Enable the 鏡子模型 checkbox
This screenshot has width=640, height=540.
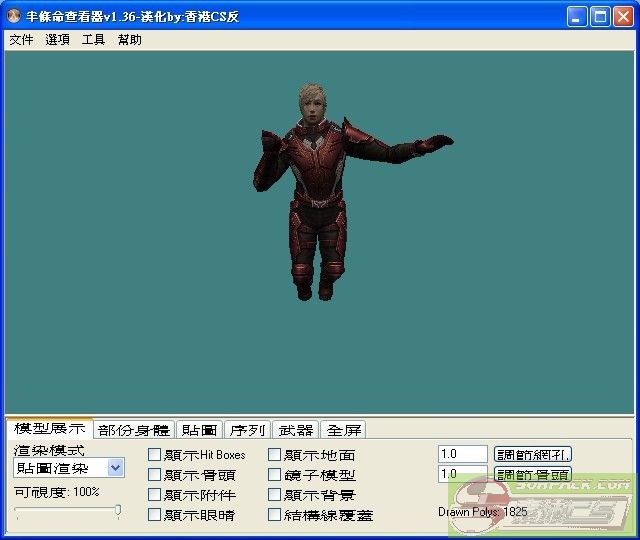point(275,475)
